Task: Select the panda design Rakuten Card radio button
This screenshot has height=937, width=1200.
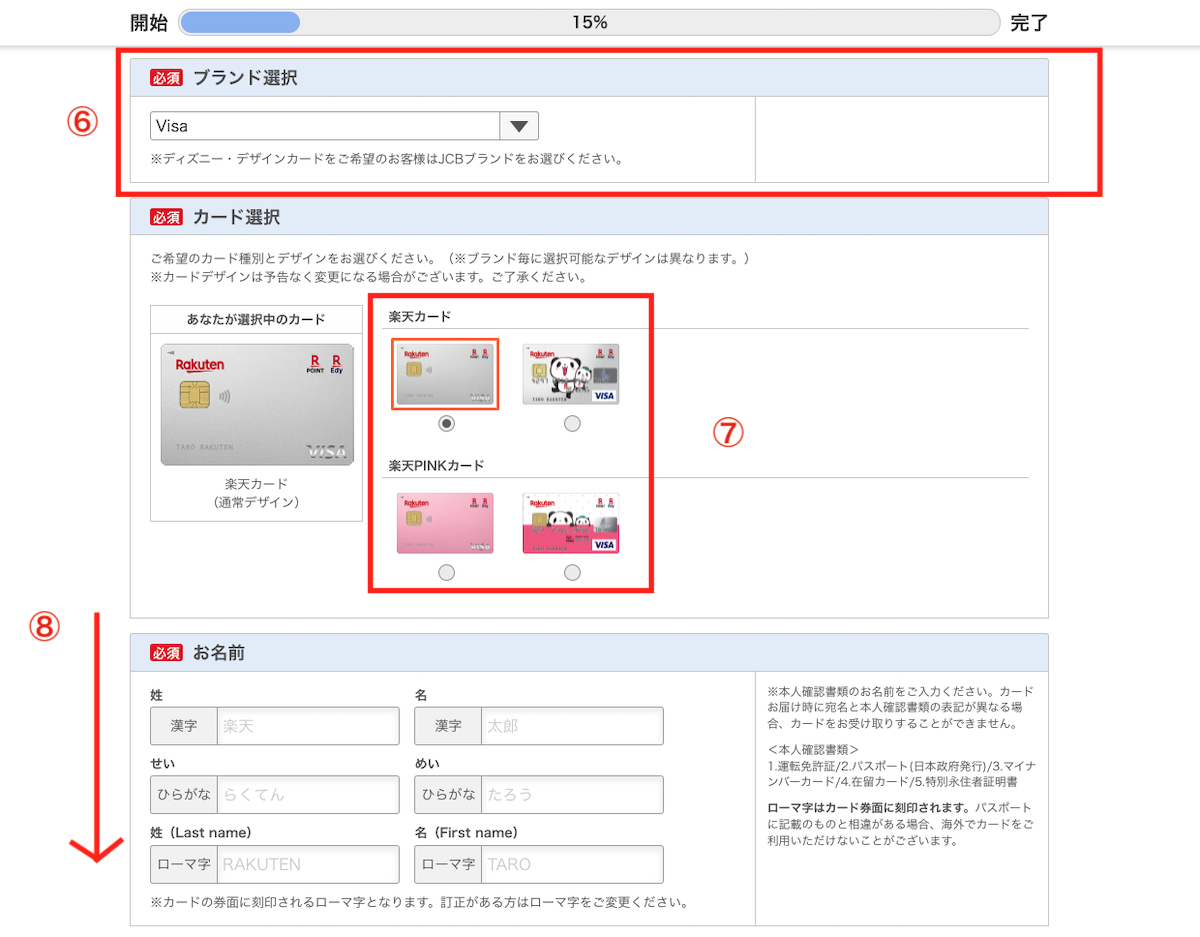Action: tap(571, 423)
